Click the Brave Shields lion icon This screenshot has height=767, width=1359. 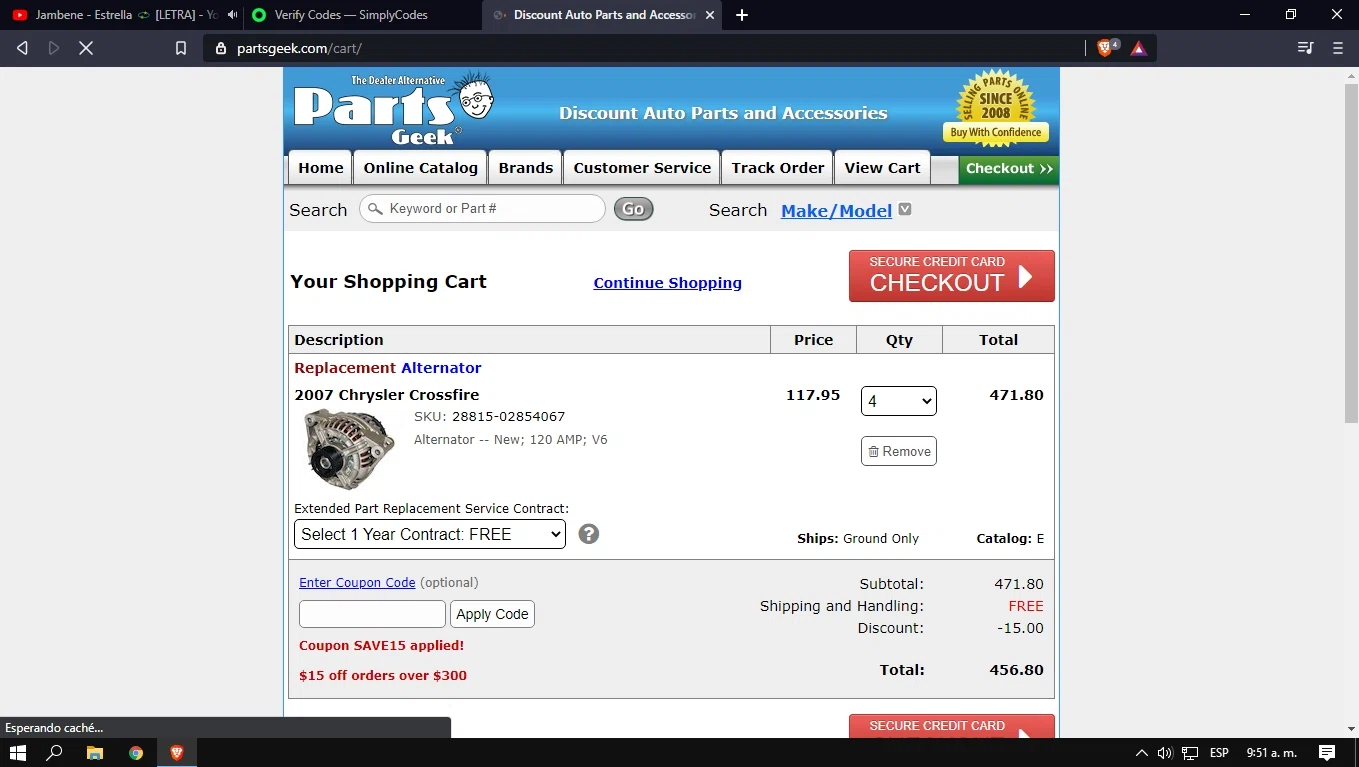(1107, 47)
